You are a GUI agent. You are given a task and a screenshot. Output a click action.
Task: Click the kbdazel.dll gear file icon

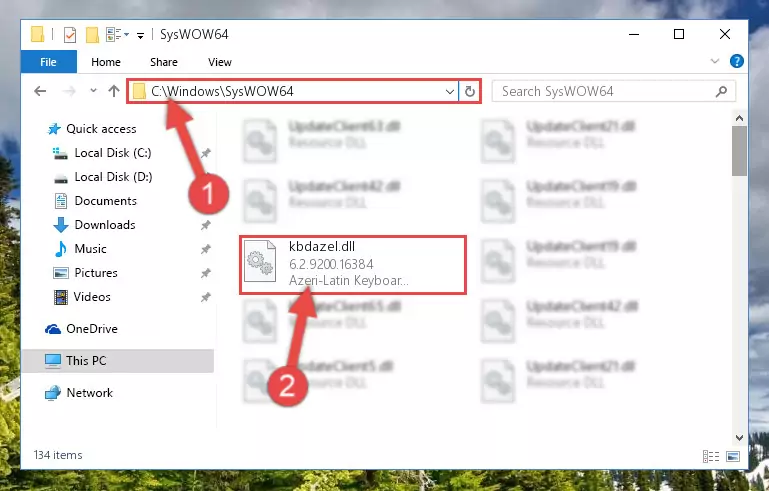point(260,261)
